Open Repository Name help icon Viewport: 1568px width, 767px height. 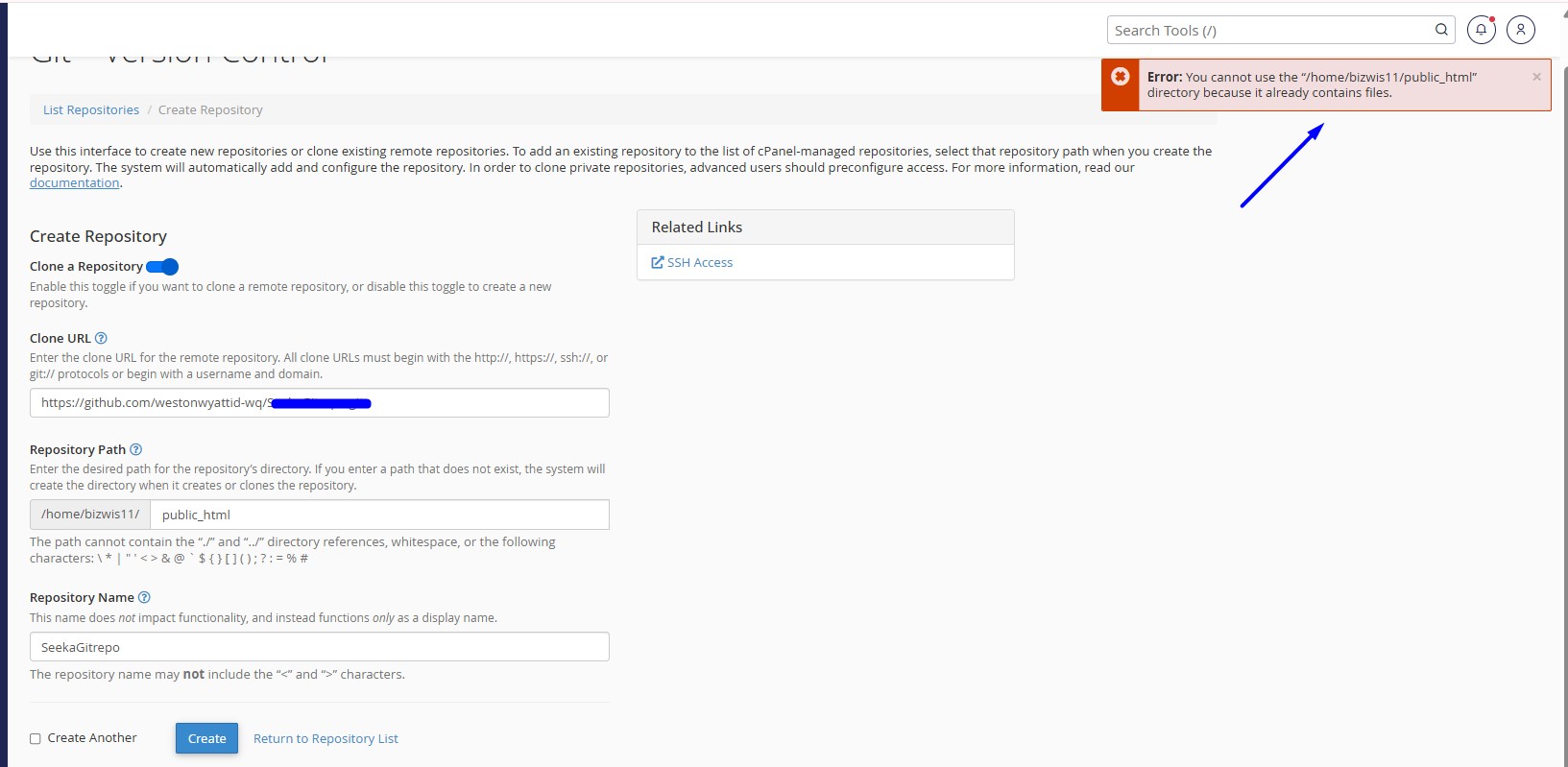144,597
